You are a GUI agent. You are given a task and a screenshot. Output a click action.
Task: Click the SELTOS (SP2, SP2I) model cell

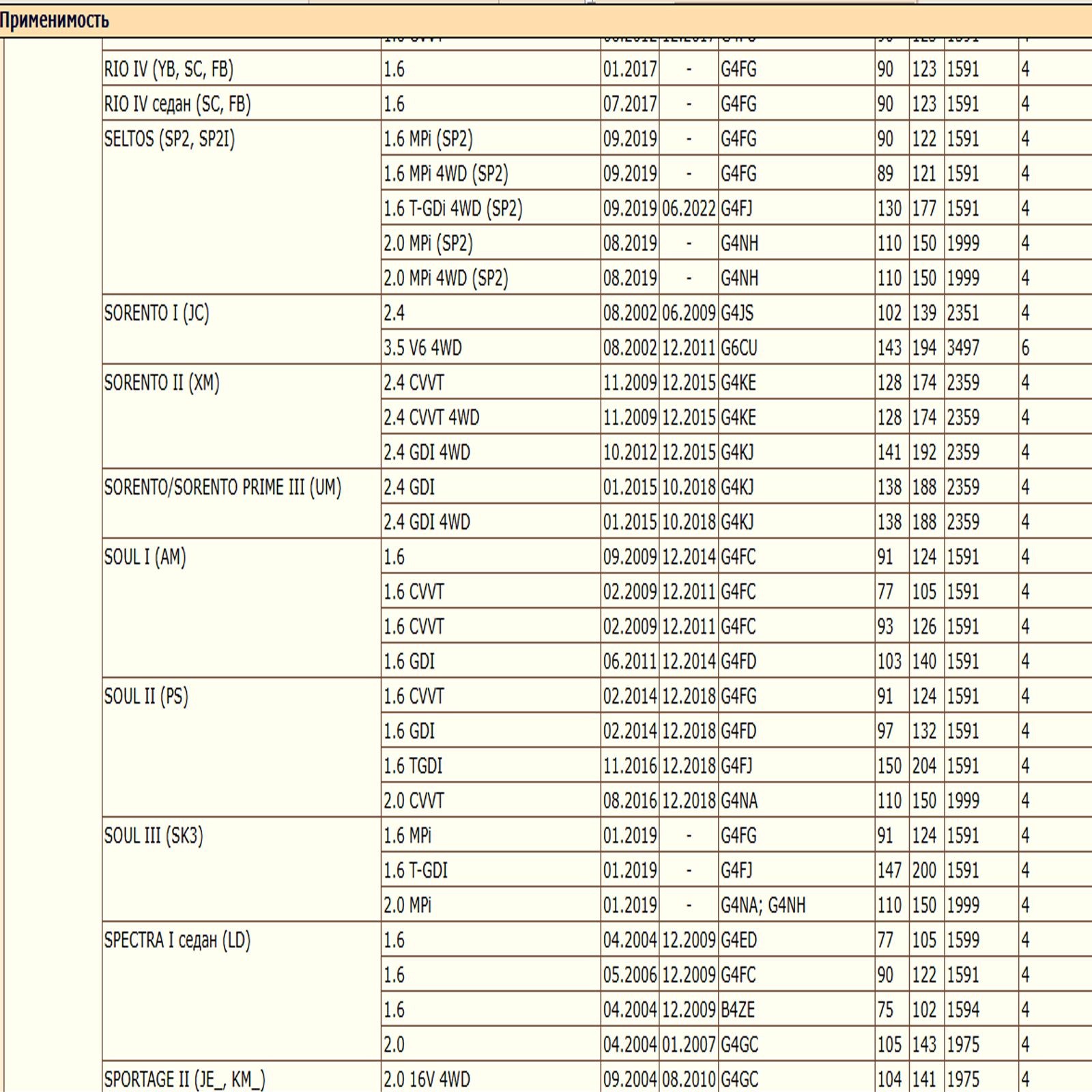click(169, 139)
